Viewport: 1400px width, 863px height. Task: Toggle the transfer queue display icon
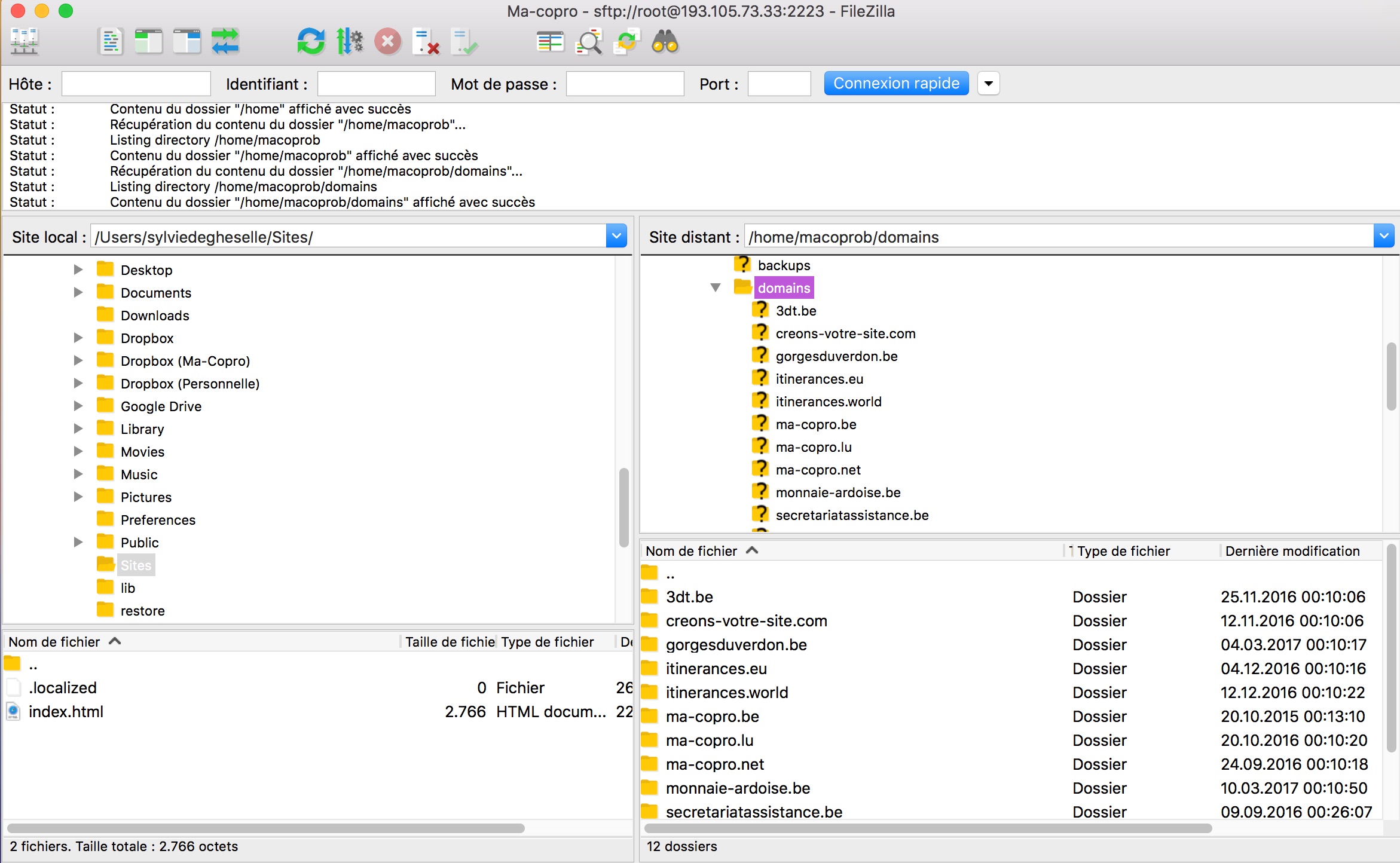pyautogui.click(x=225, y=42)
